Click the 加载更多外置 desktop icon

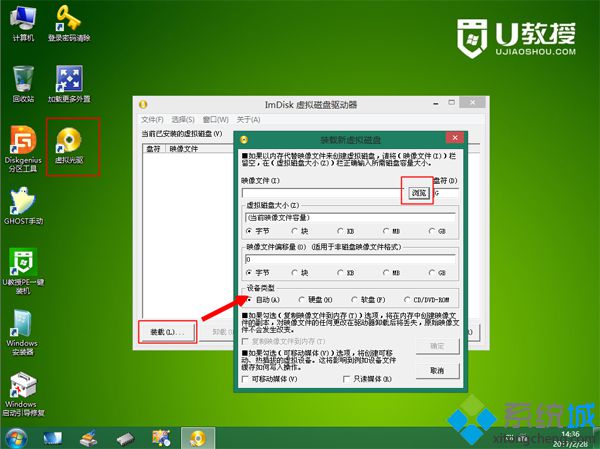(69, 84)
